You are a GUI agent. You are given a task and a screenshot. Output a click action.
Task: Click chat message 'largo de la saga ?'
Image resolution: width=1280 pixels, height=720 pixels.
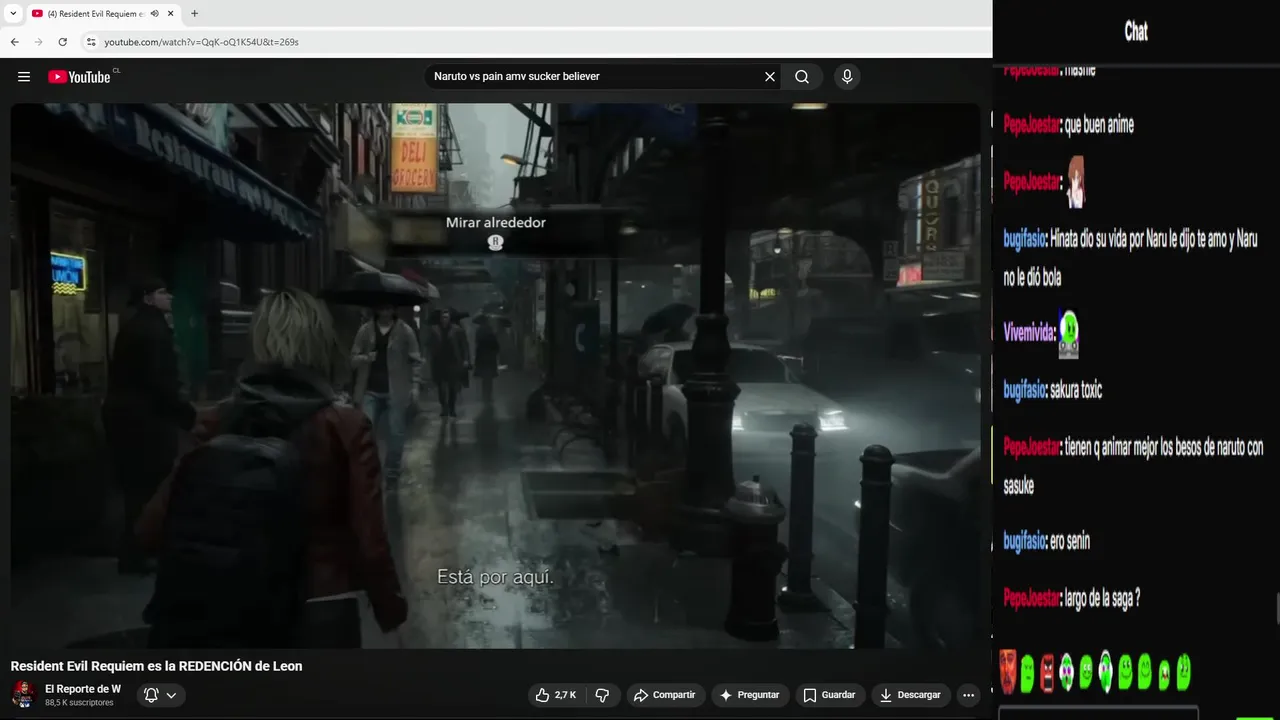coord(1103,599)
